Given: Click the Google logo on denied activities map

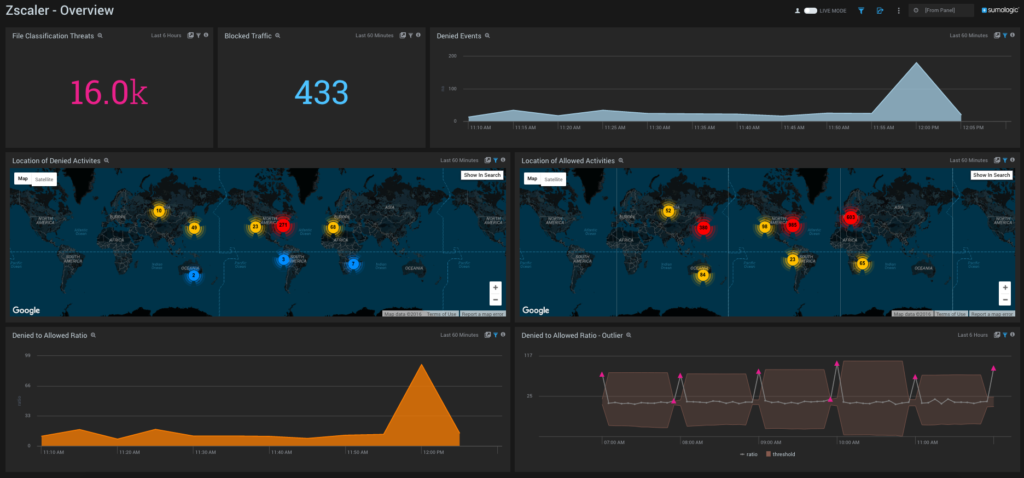Looking at the screenshot, I should 26,310.
